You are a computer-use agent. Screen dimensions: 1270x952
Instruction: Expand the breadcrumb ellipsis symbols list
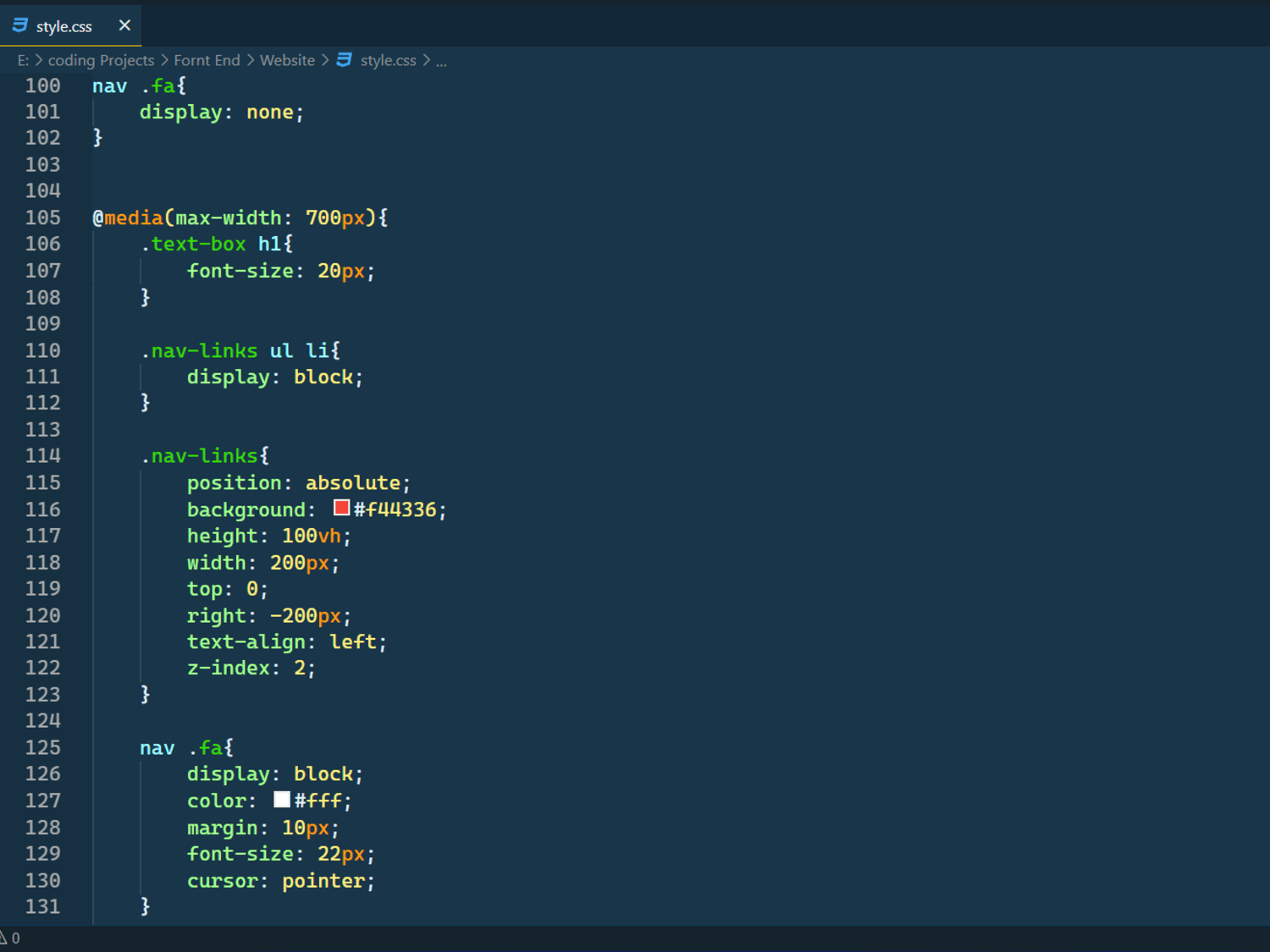(x=441, y=60)
